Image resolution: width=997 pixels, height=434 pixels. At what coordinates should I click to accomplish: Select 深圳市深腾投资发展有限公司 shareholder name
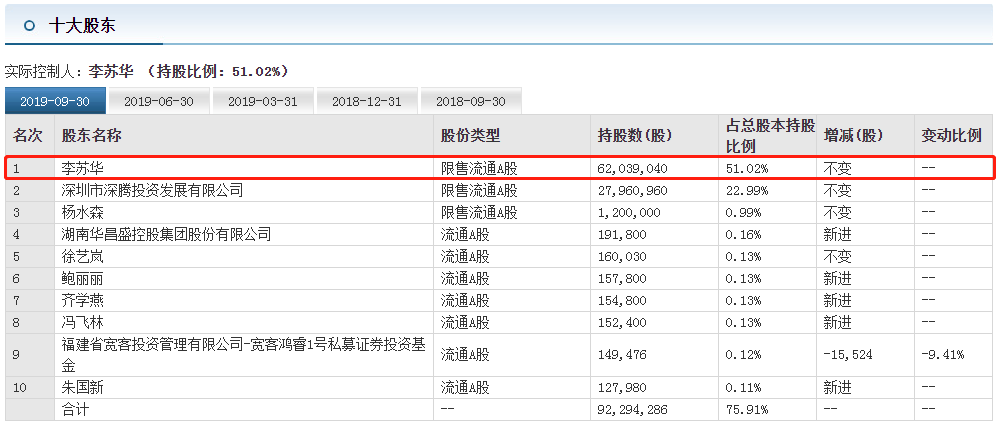click(x=152, y=191)
